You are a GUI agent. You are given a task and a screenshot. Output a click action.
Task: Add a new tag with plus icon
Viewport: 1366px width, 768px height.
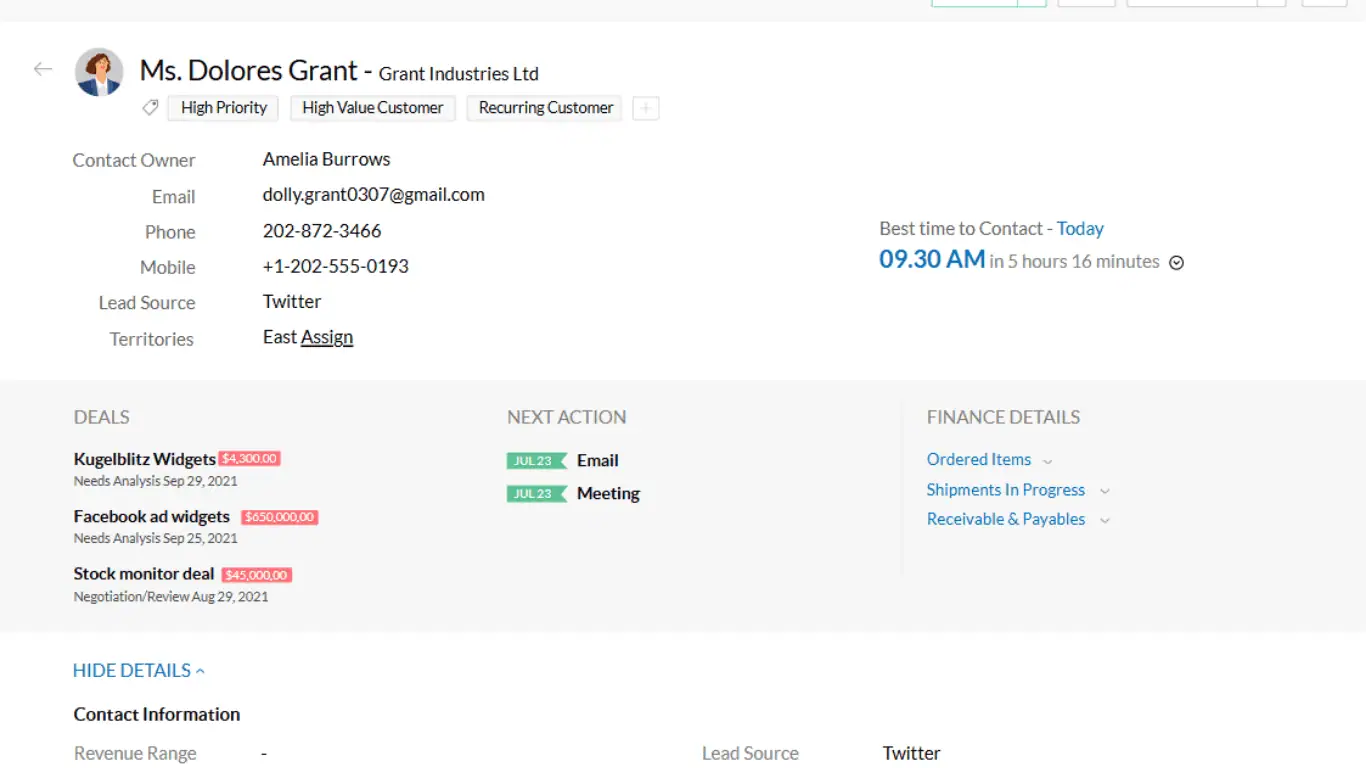646,108
